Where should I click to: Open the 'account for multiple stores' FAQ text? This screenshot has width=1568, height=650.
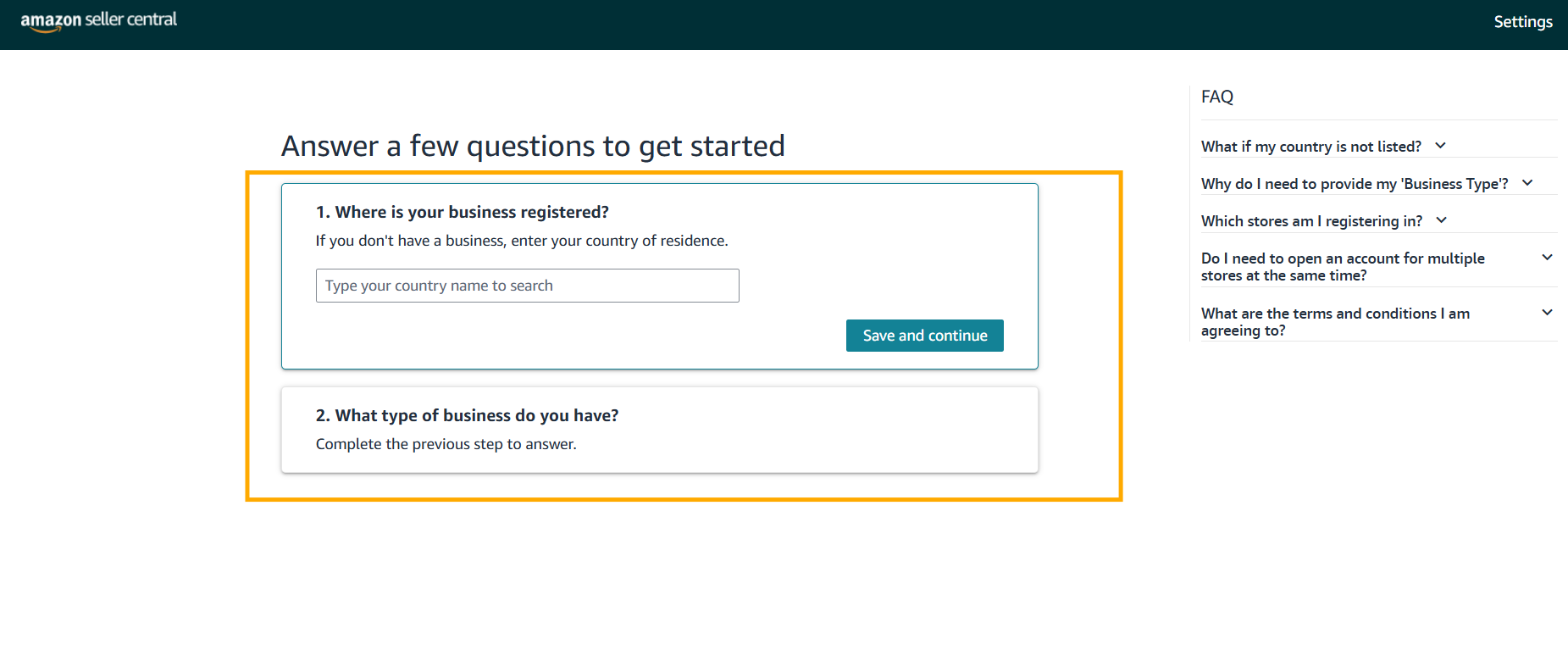1342,267
